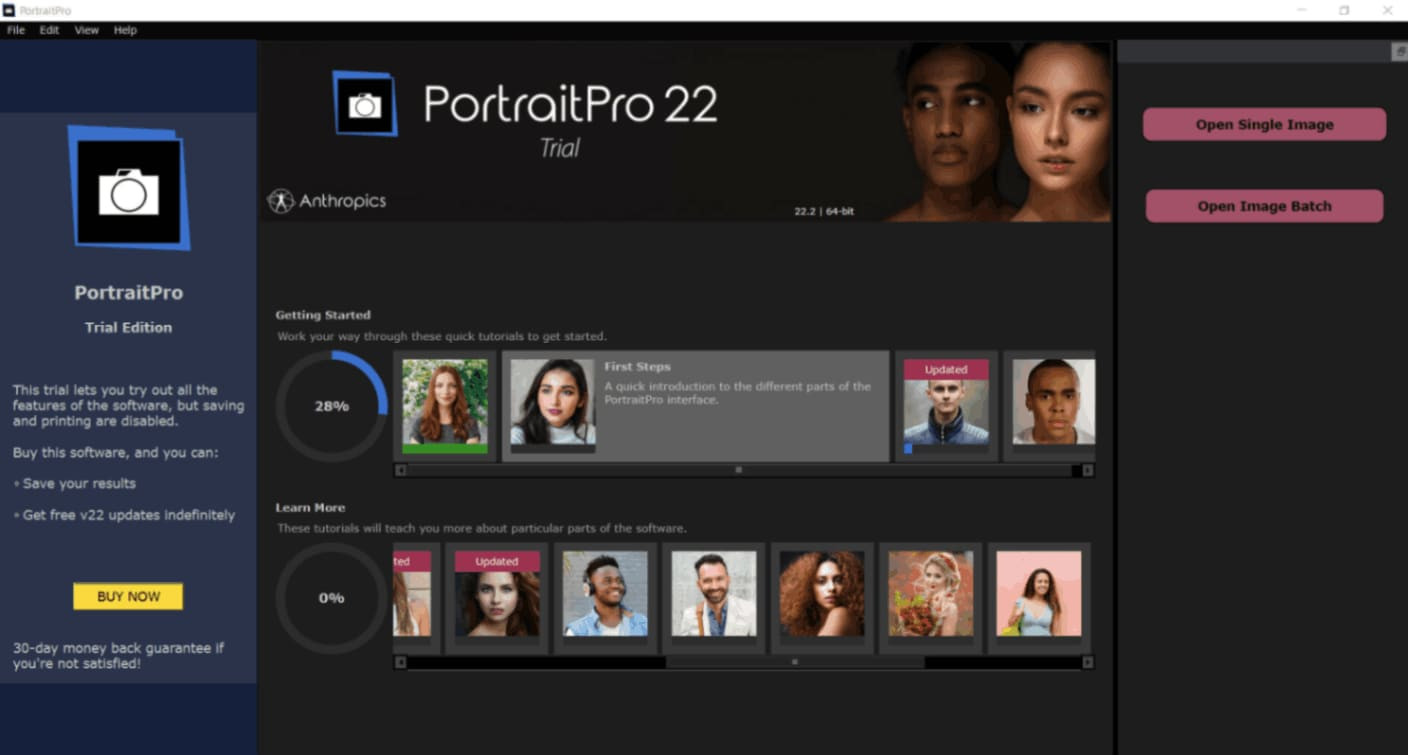Click the Open Single Image button
1408x755 pixels.
(1264, 125)
